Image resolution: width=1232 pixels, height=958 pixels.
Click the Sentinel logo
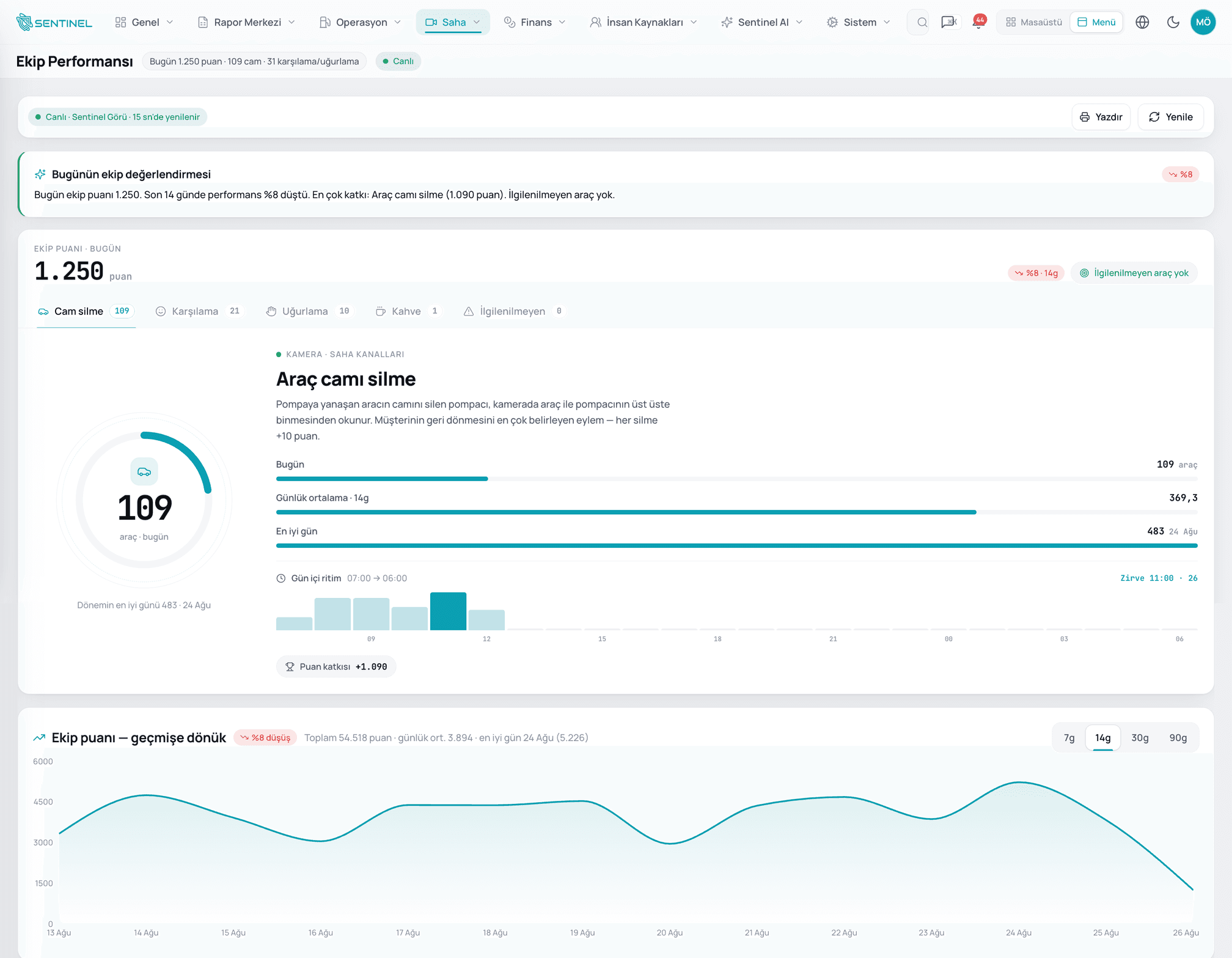54,23
